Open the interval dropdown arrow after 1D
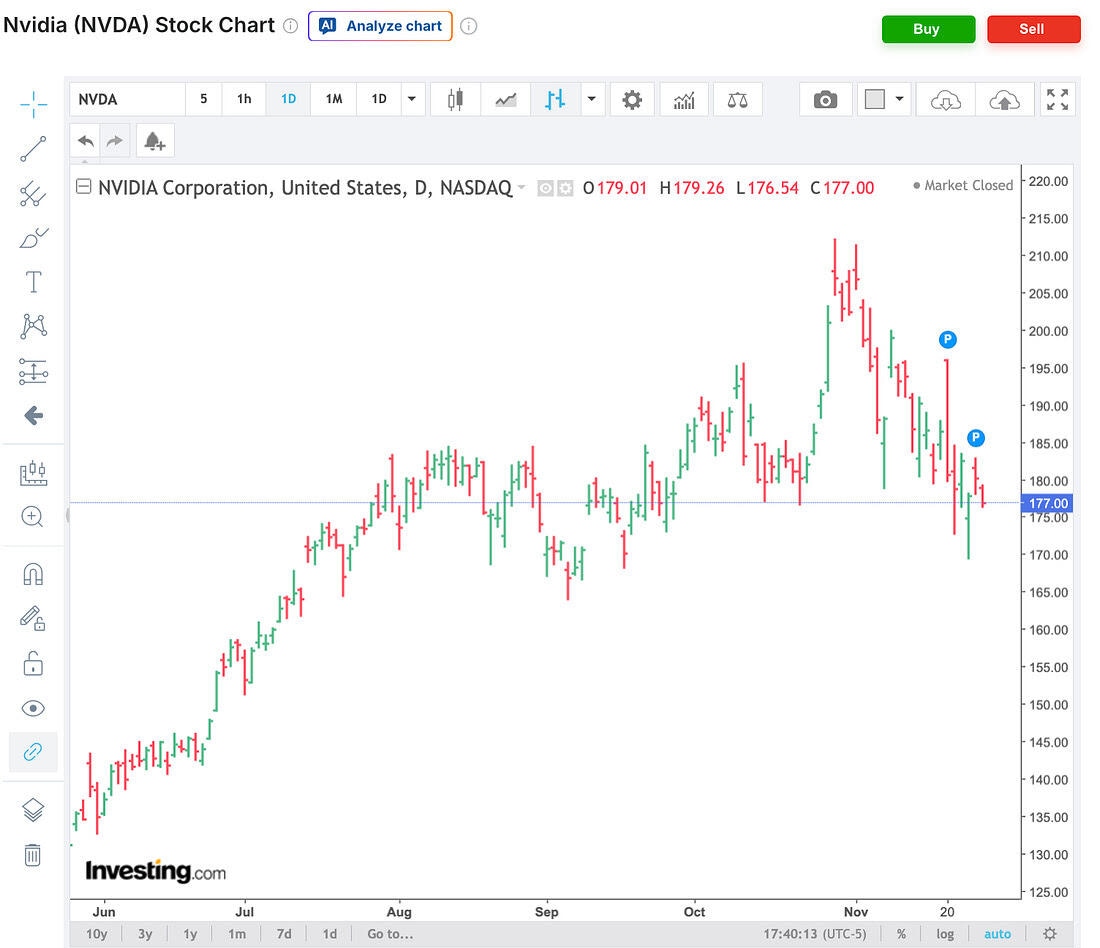Image resolution: width=1100 pixels, height=948 pixels. tap(412, 99)
